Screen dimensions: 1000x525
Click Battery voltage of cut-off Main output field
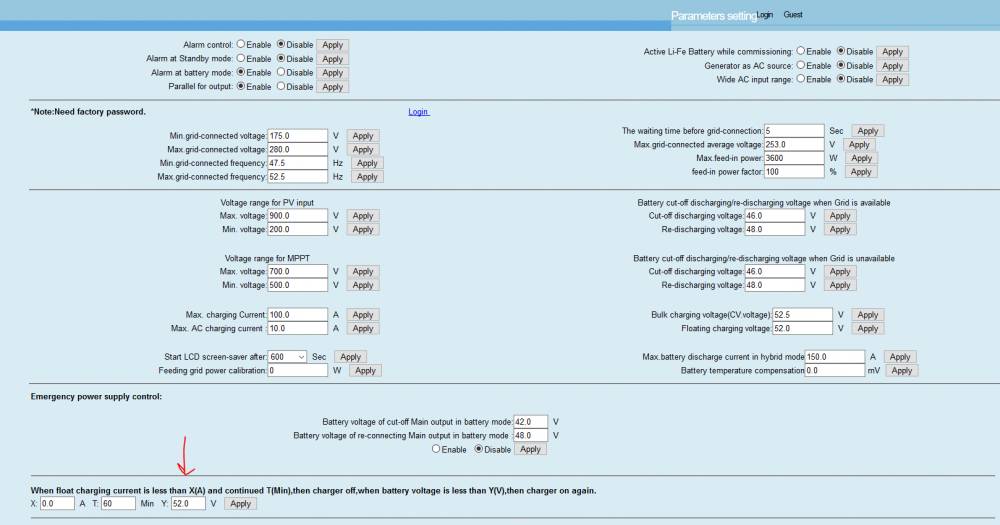point(531,422)
